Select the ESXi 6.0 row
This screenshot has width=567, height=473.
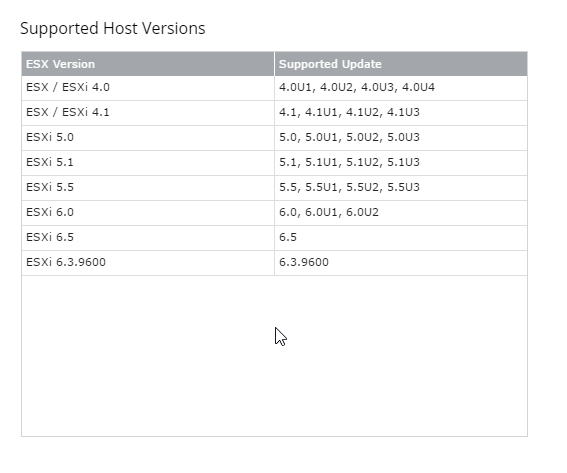pyautogui.click(x=274, y=213)
